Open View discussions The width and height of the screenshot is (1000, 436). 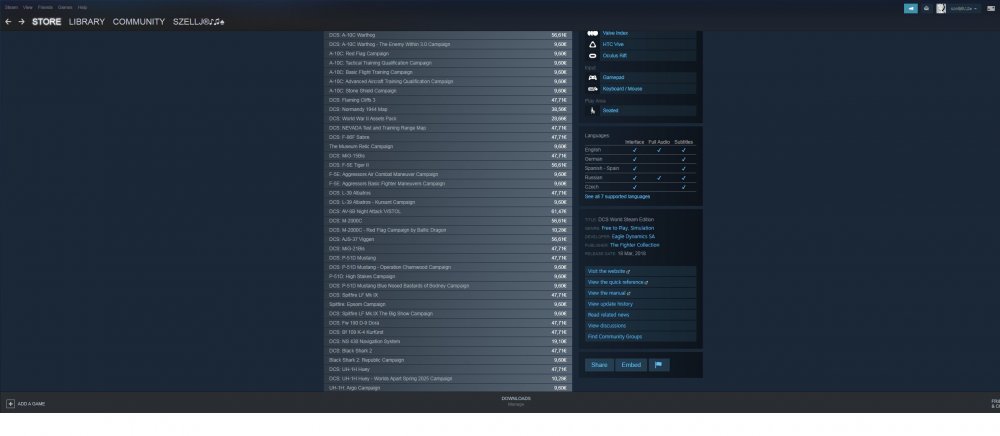point(640,326)
